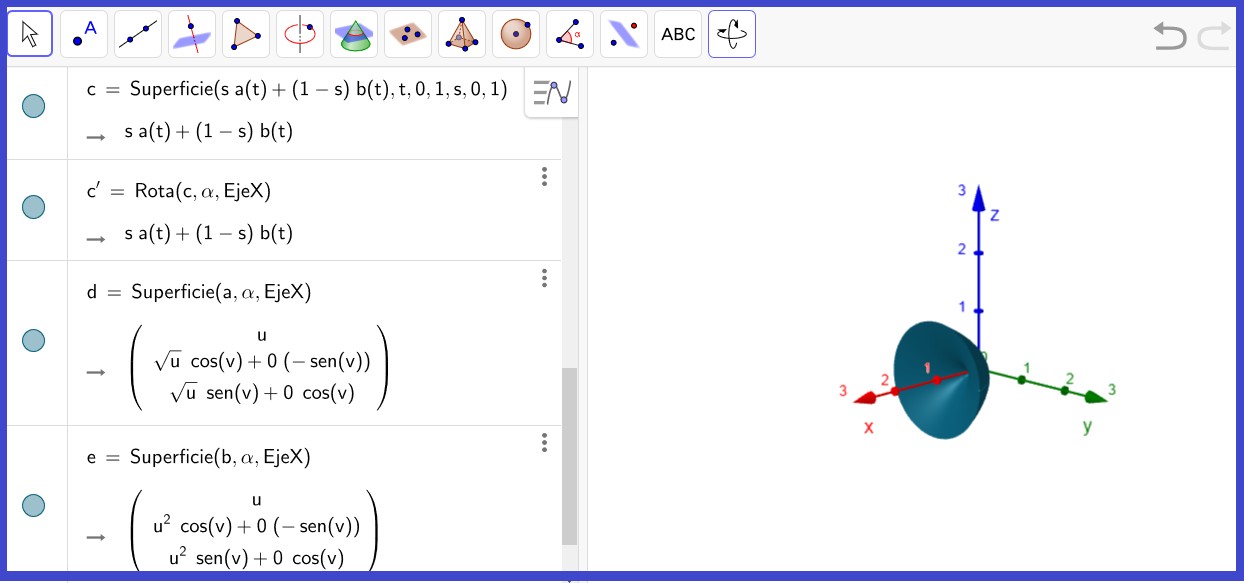Image resolution: width=1244 pixels, height=583 pixels.
Task: Toggle visibility of surface c
Action: [x=34, y=106]
